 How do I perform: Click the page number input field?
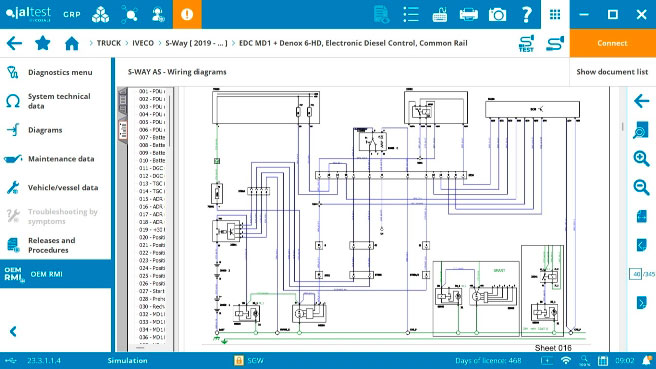[x=636, y=274]
